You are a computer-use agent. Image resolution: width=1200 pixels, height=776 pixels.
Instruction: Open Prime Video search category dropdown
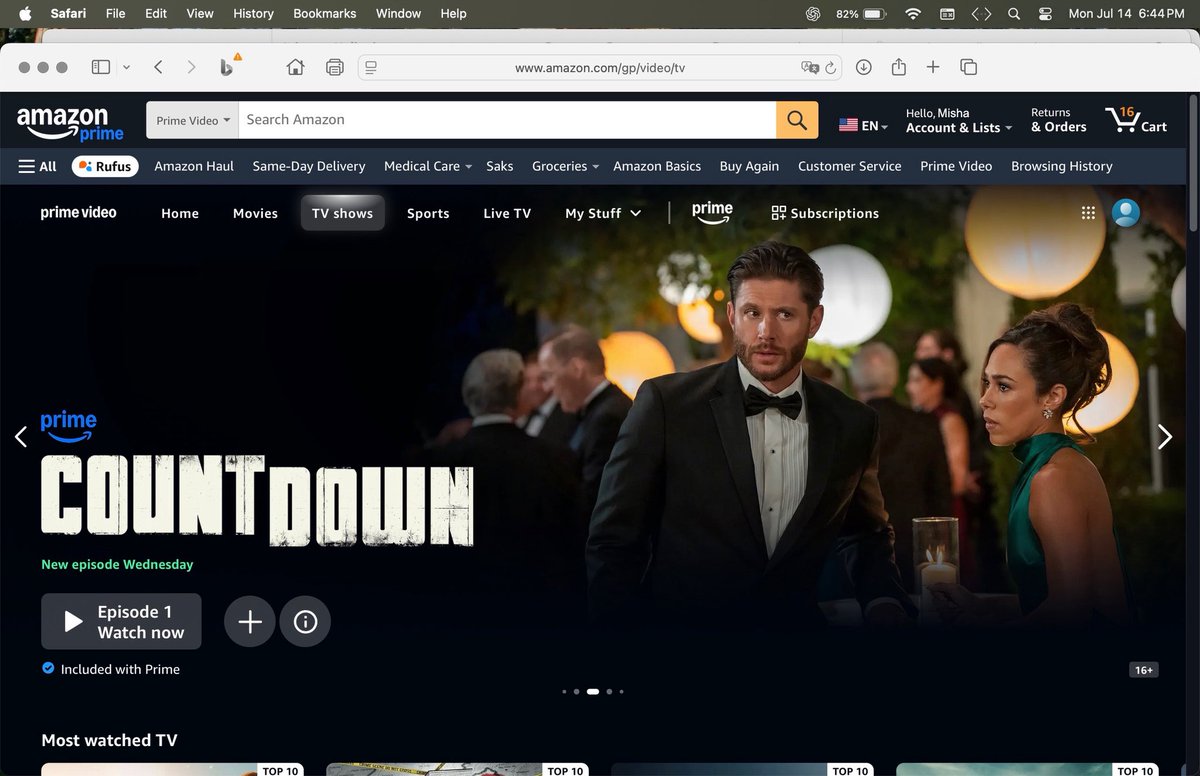[x=193, y=120]
